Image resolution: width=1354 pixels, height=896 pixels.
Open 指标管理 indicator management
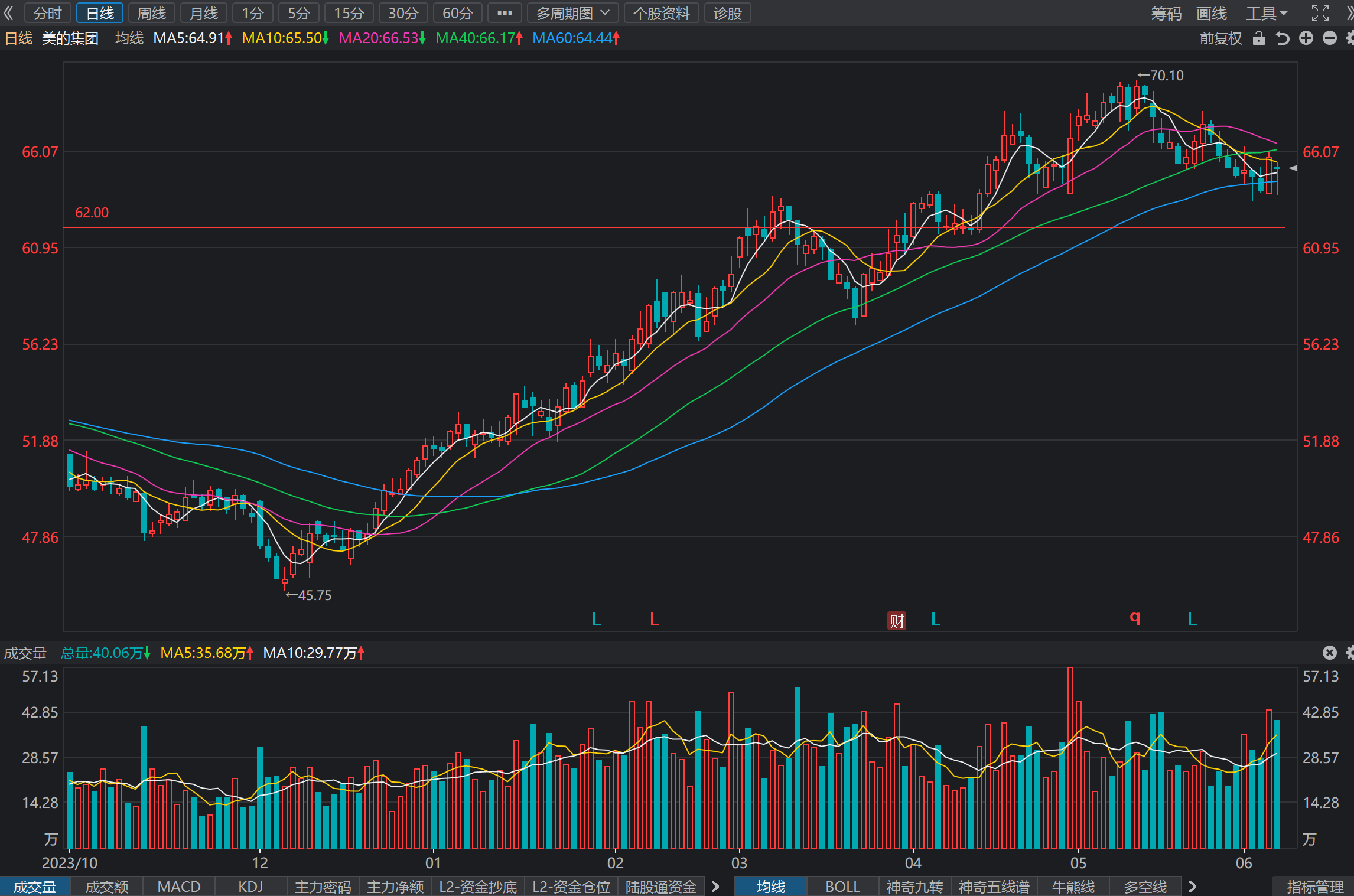coord(1315,887)
